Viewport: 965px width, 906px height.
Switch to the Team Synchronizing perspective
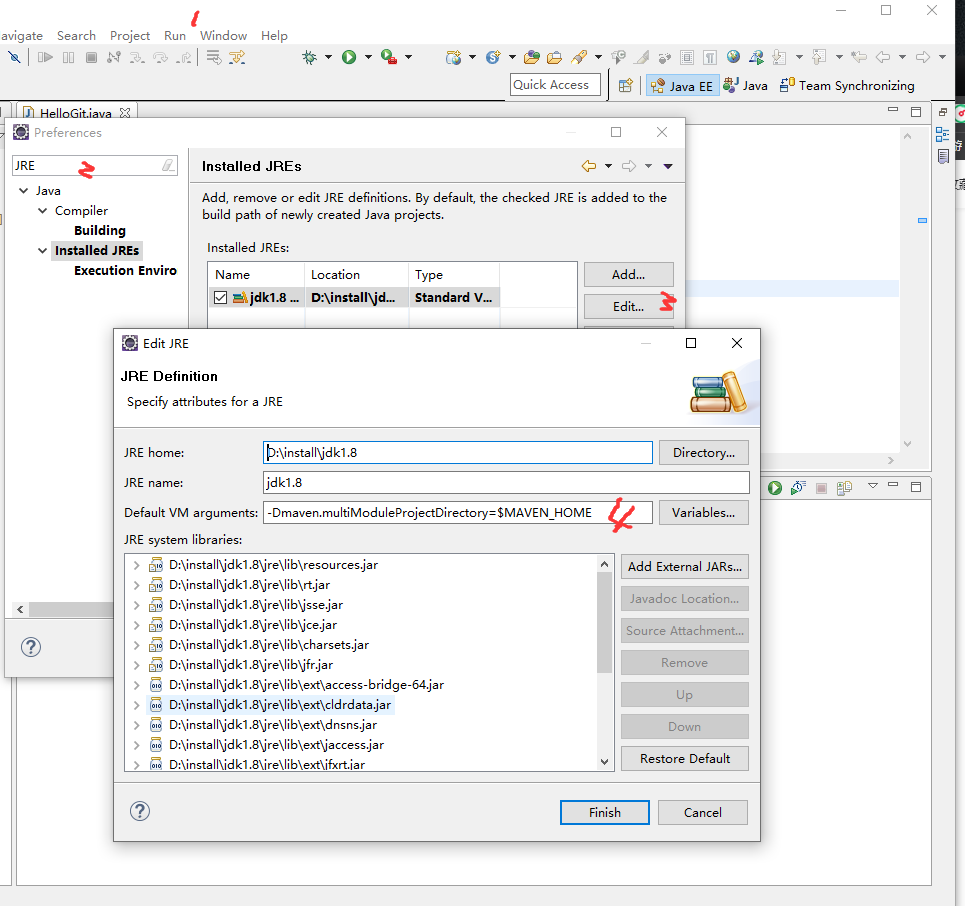coord(847,86)
